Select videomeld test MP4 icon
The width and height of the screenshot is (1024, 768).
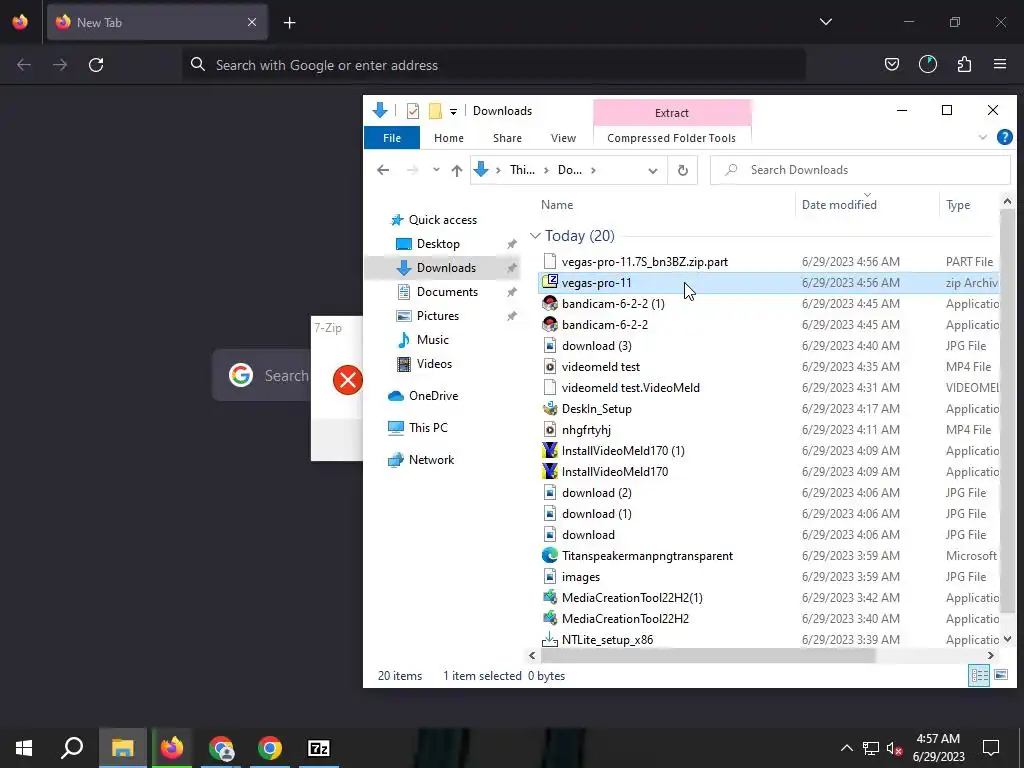click(550, 366)
